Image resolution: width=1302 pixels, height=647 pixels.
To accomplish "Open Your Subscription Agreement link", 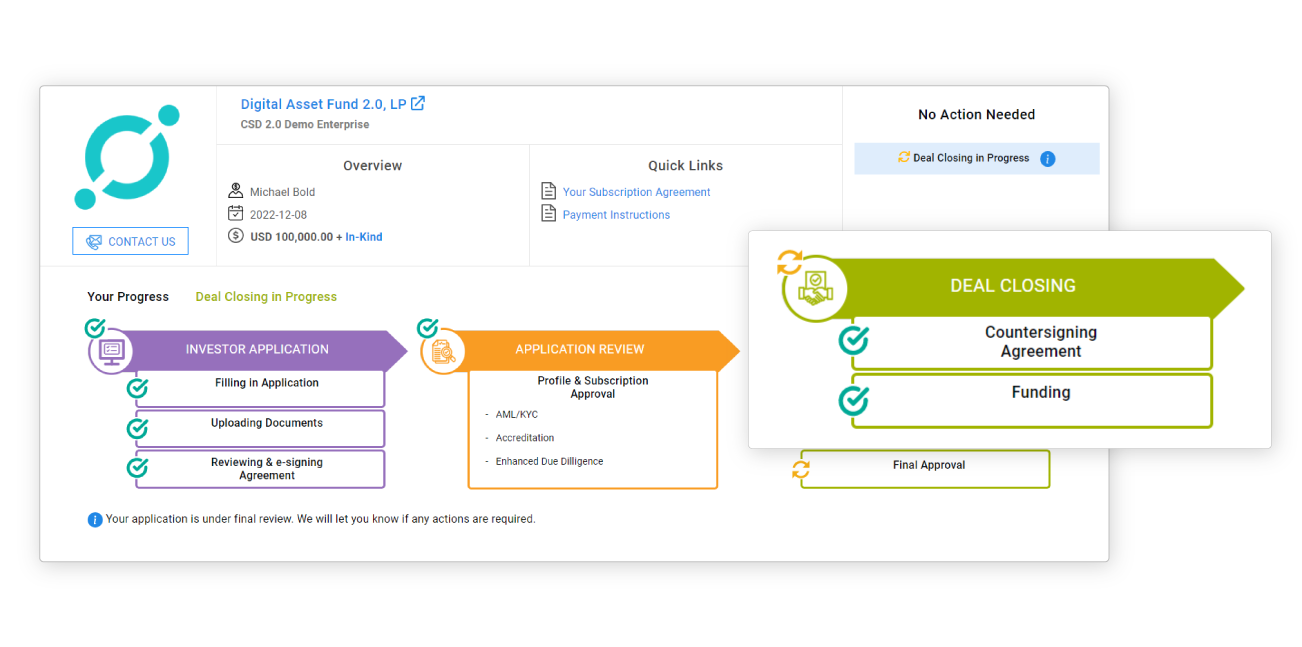I will [x=636, y=192].
